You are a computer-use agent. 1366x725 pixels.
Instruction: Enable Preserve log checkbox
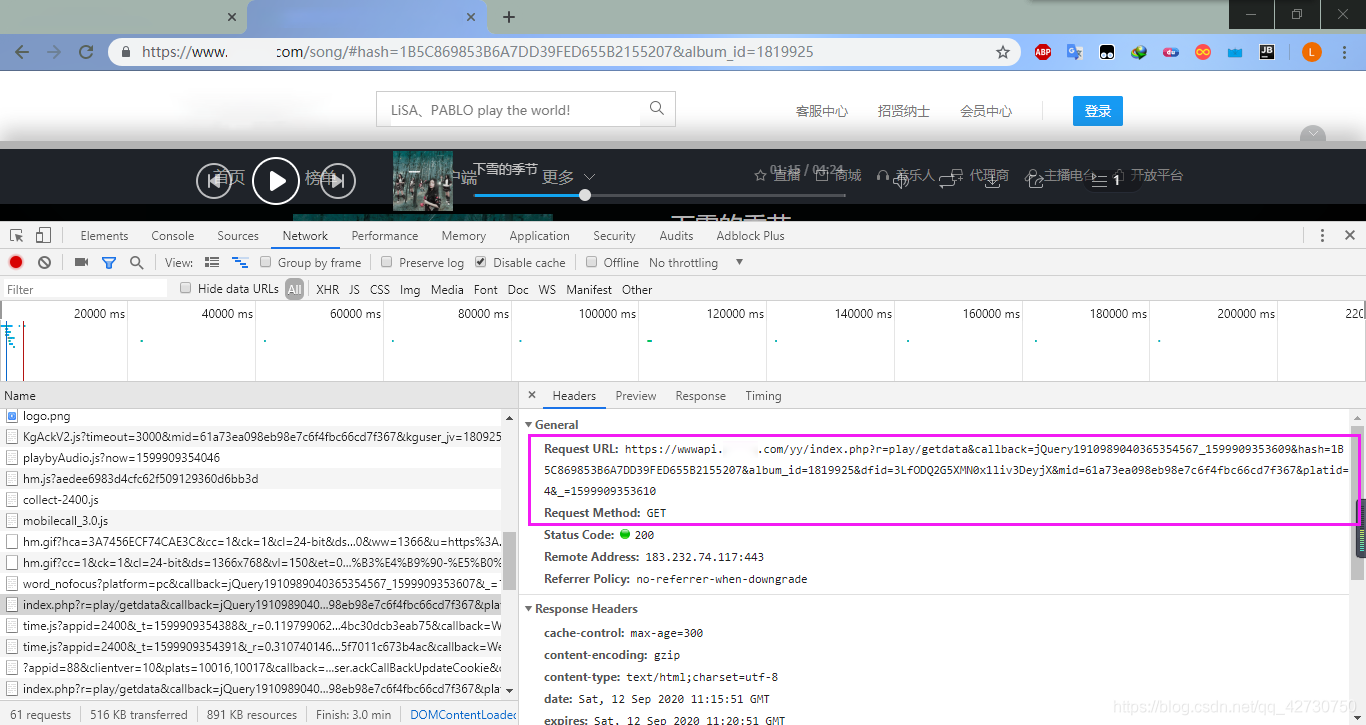(387, 262)
